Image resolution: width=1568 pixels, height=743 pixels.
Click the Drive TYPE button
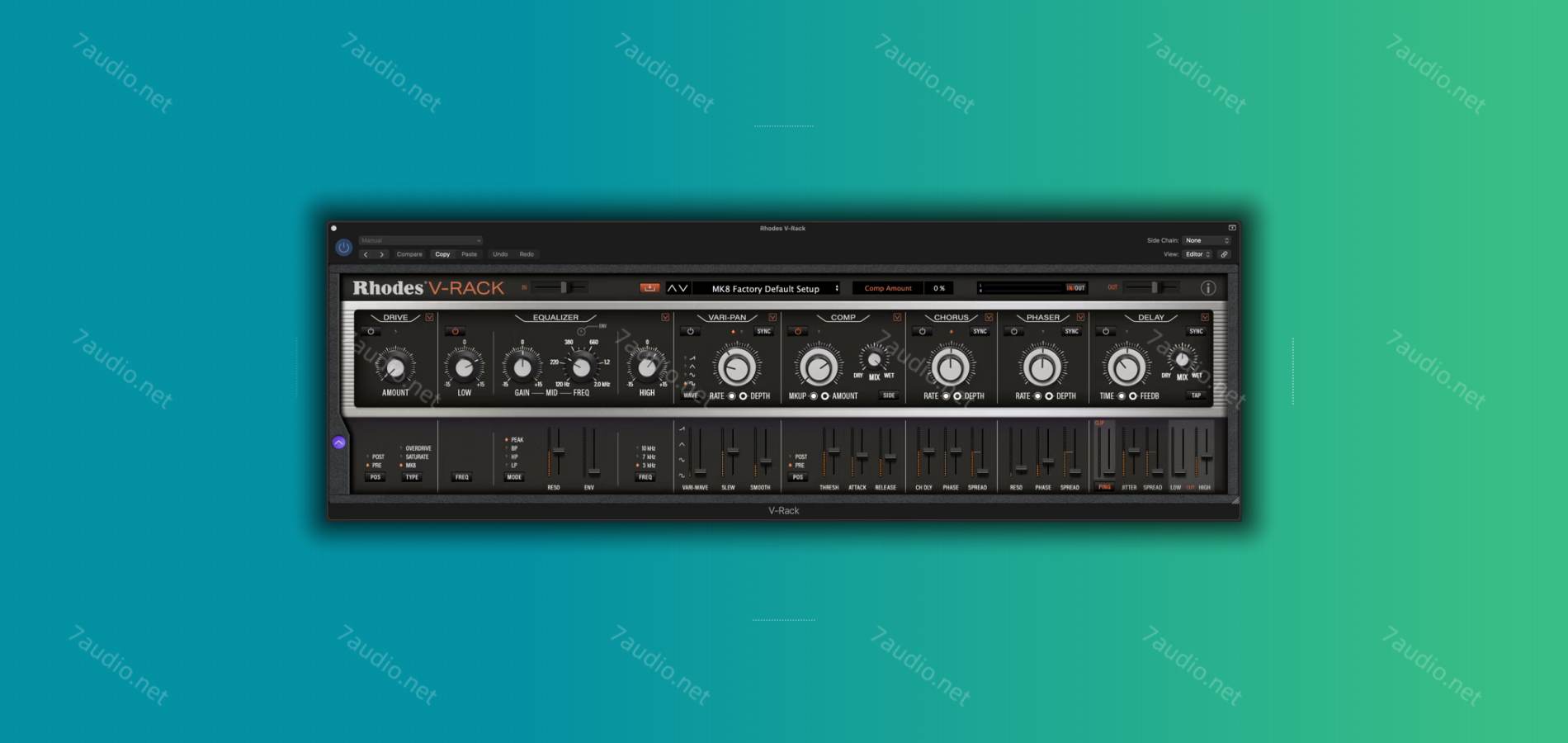click(412, 477)
